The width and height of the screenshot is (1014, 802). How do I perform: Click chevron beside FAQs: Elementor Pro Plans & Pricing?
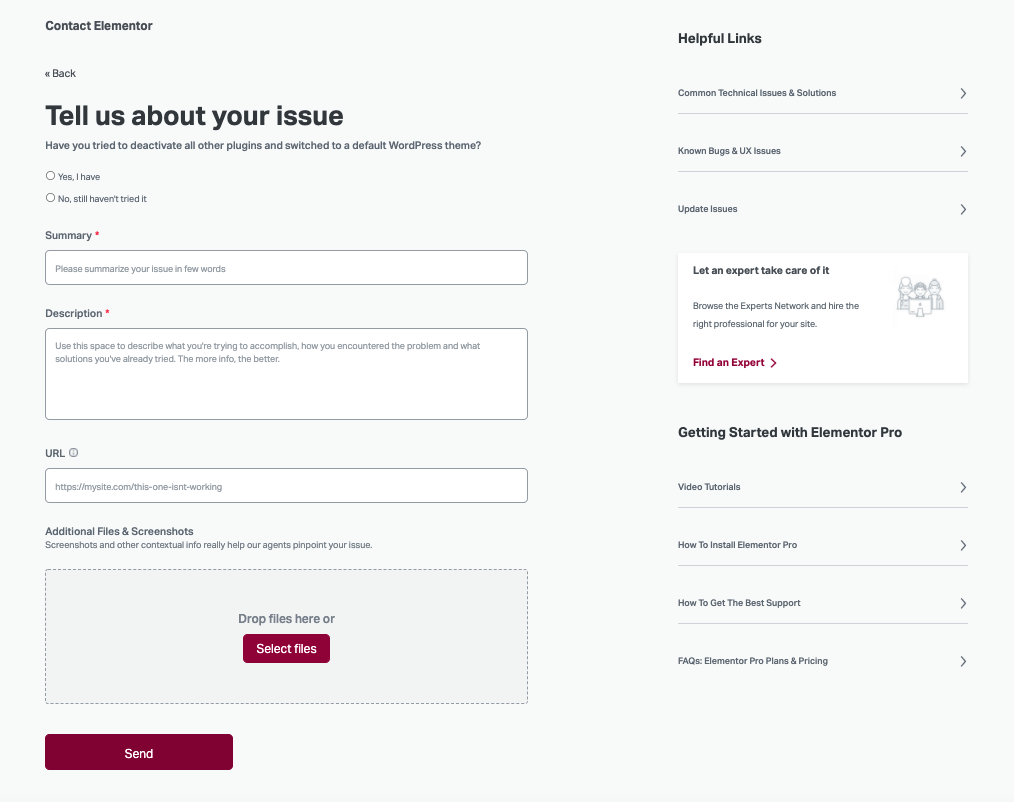pyautogui.click(x=963, y=661)
